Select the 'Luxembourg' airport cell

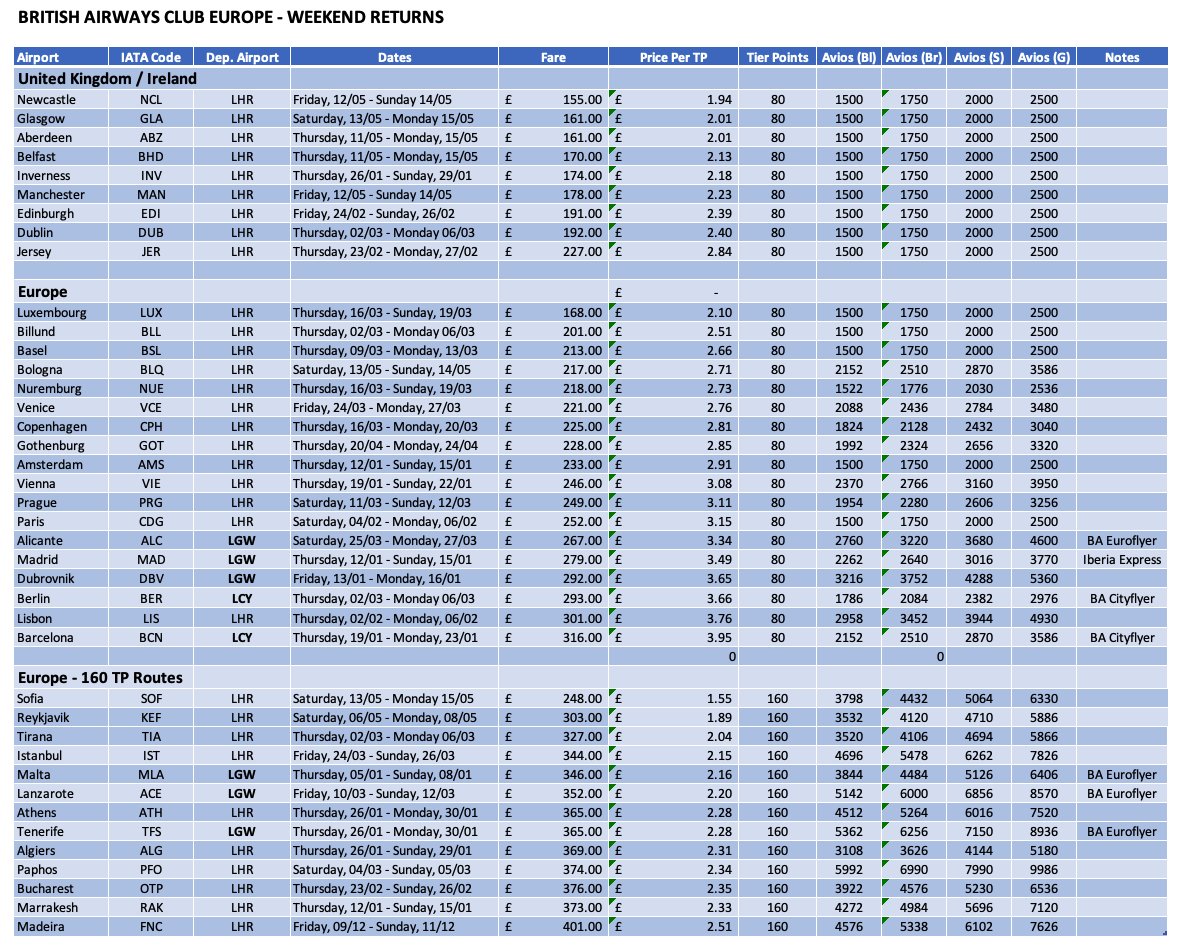[x=61, y=312]
